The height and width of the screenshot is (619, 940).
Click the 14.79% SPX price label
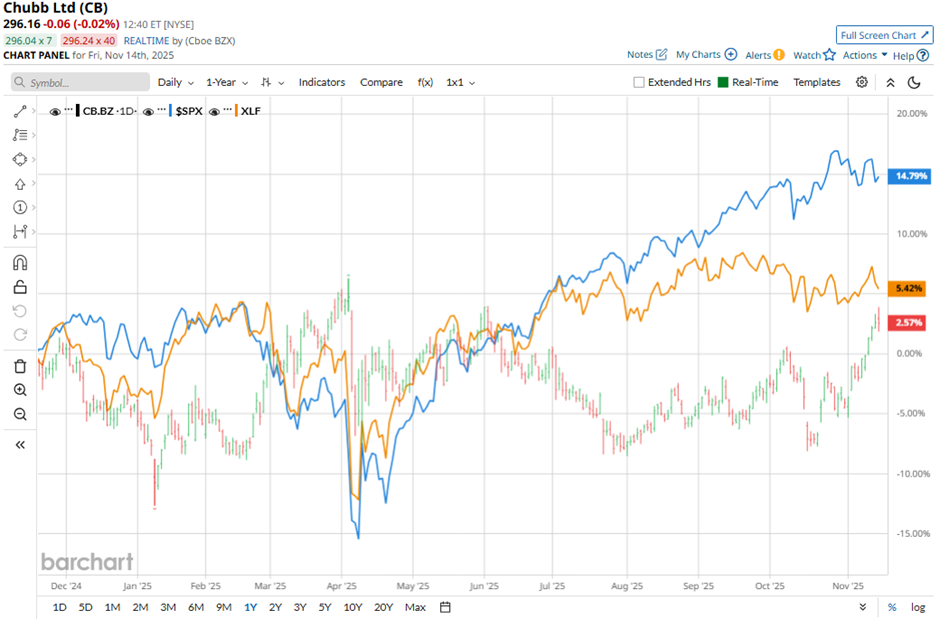coord(909,176)
